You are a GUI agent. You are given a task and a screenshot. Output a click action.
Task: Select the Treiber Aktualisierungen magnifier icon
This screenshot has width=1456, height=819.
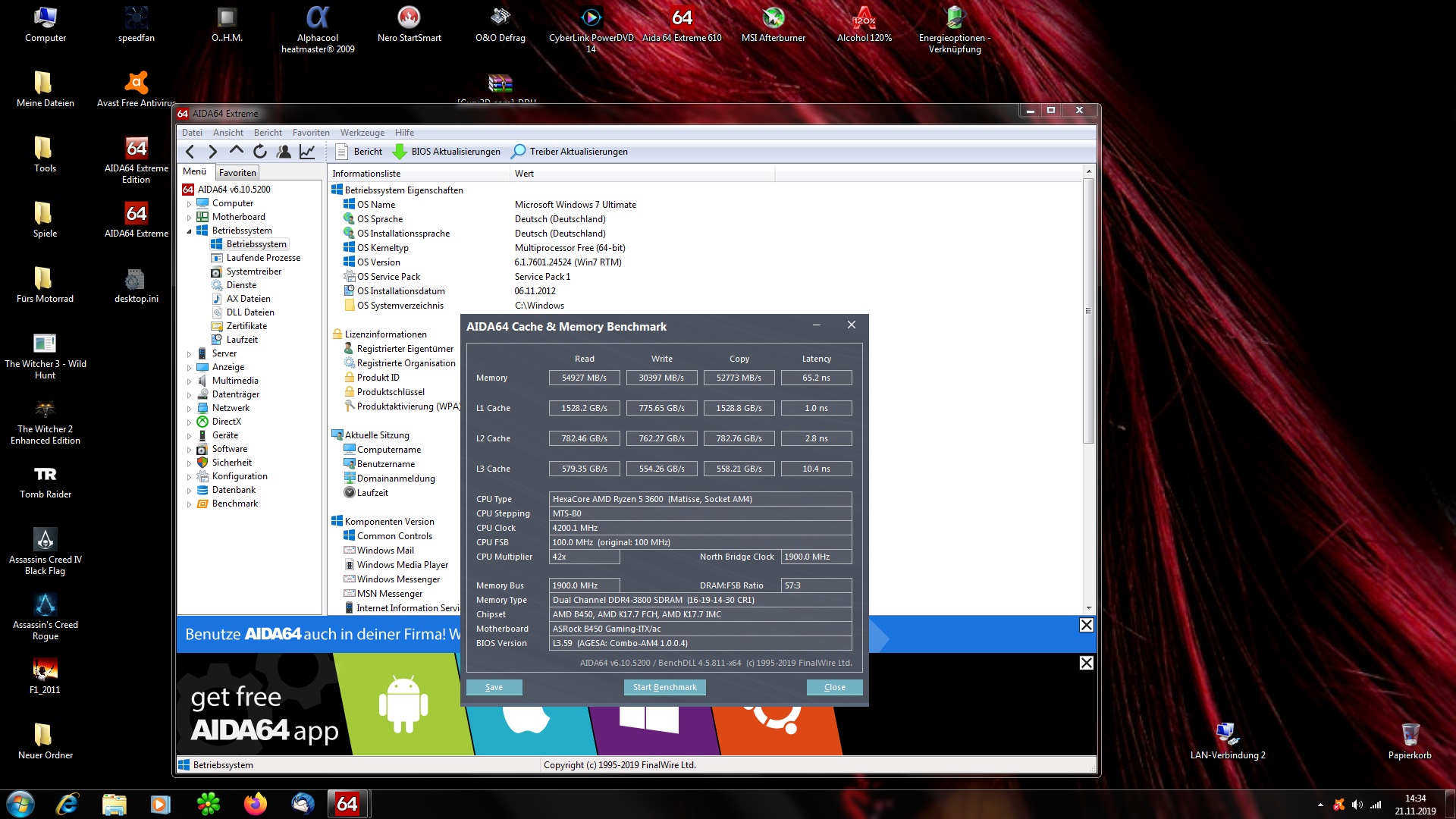tap(519, 152)
